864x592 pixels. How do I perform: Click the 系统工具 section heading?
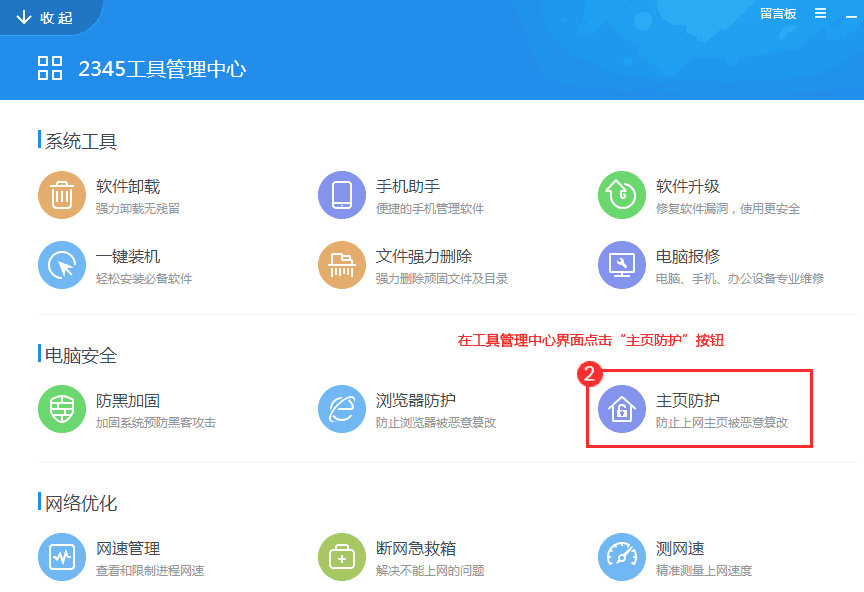pyautogui.click(x=81, y=141)
